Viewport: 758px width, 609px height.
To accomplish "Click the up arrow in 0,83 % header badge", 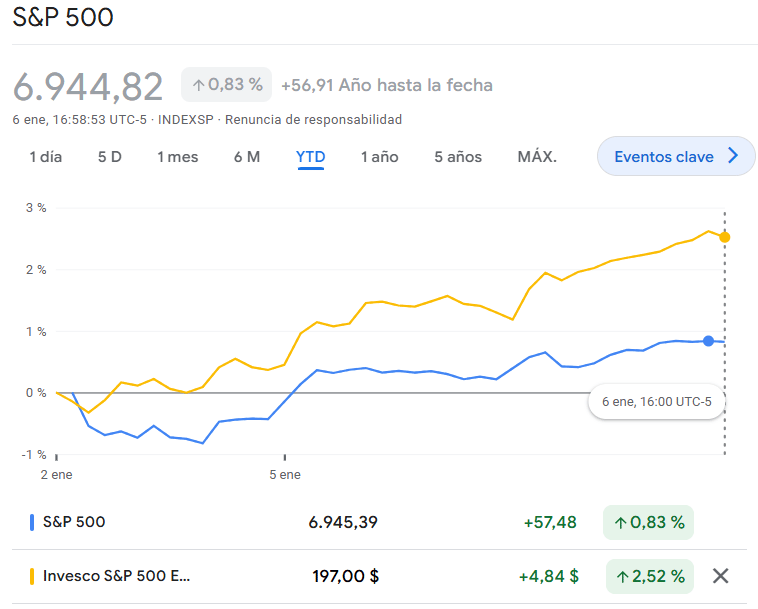I will (198, 85).
